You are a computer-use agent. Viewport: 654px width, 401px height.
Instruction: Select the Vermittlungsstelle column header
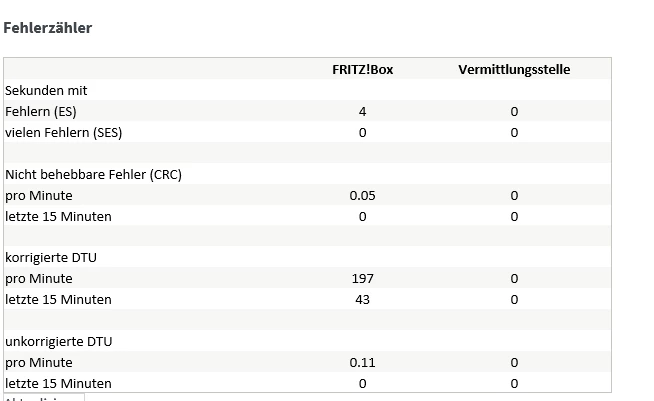514,70
